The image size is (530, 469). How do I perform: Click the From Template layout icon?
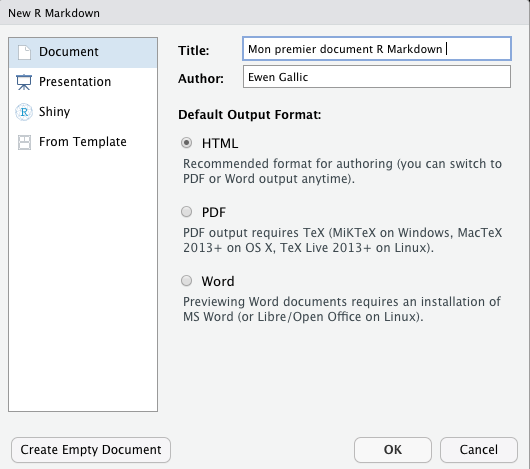pyautogui.click(x=24, y=142)
